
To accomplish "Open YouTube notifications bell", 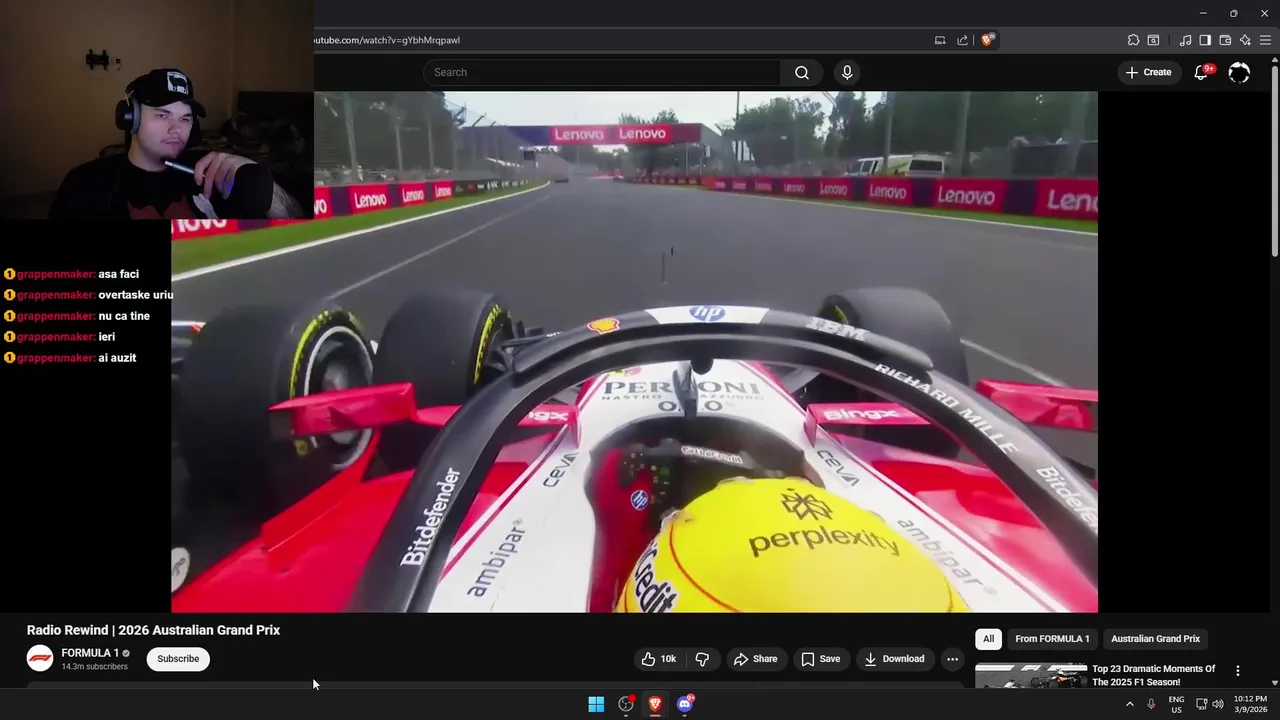I will tap(1201, 72).
